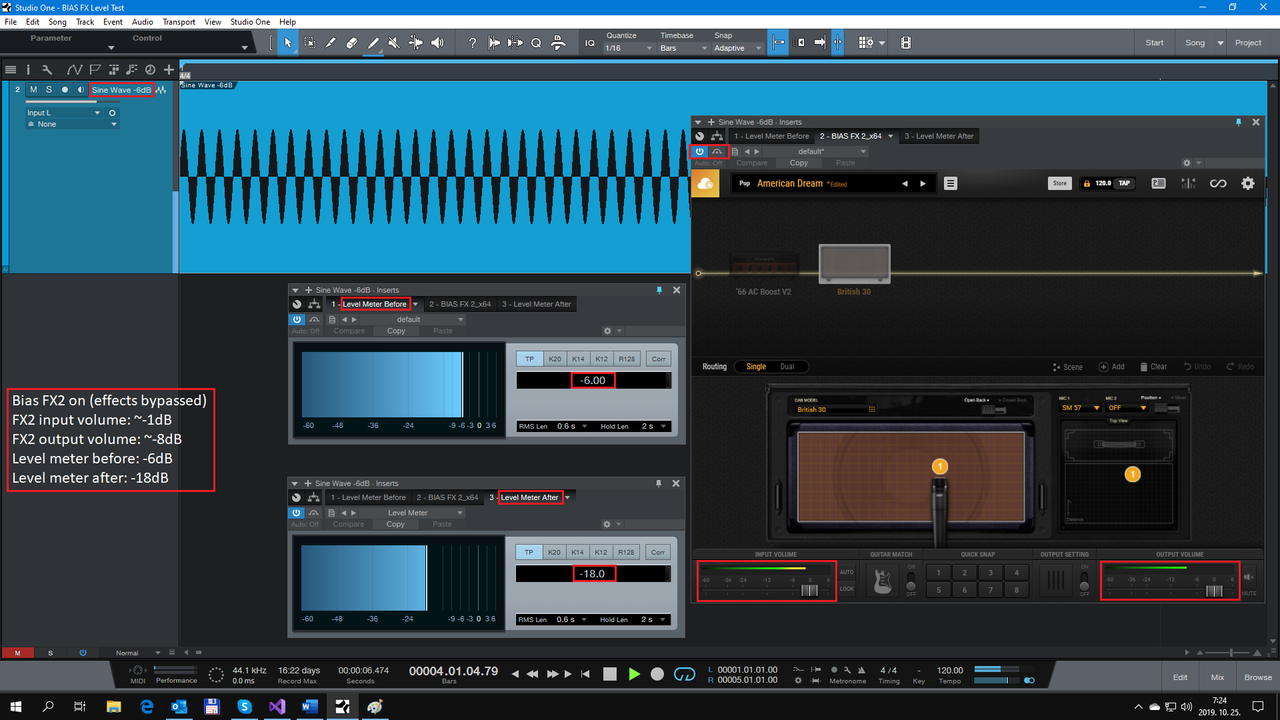Screen dimensions: 1280x720
Task: Select the Range tool
Action: pyautogui.click(x=310, y=43)
